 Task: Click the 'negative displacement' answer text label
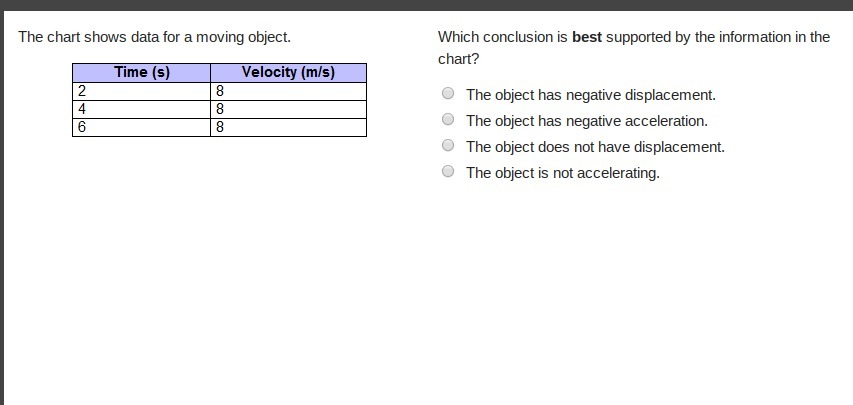pyautogui.click(x=591, y=95)
